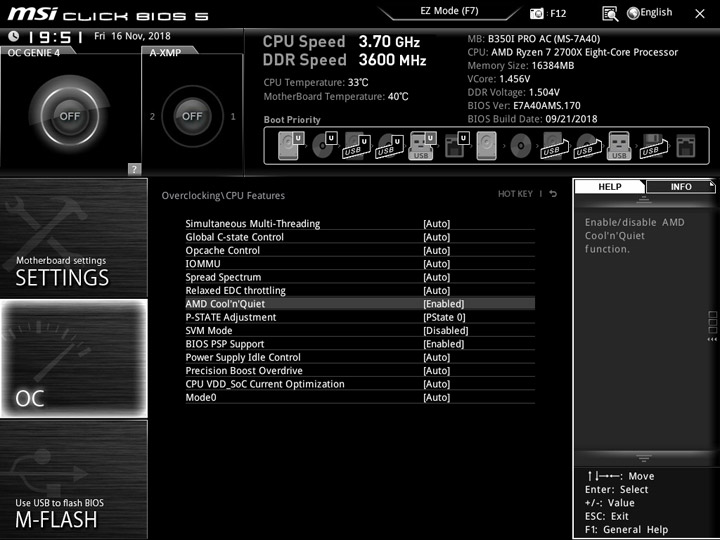
Task: Click the globe language icon
Action: point(633,13)
